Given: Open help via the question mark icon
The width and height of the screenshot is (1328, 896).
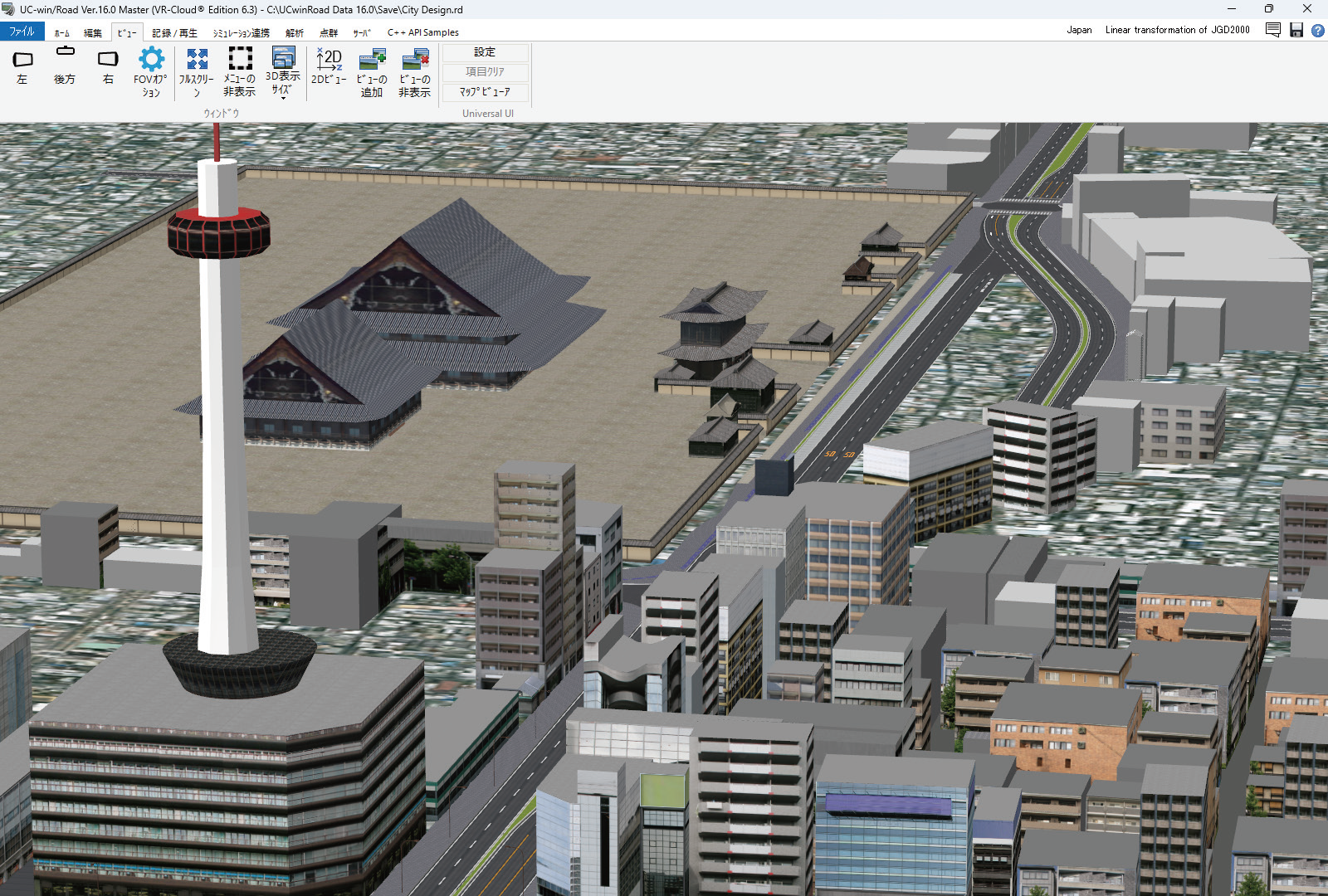Looking at the screenshot, I should click(1317, 31).
